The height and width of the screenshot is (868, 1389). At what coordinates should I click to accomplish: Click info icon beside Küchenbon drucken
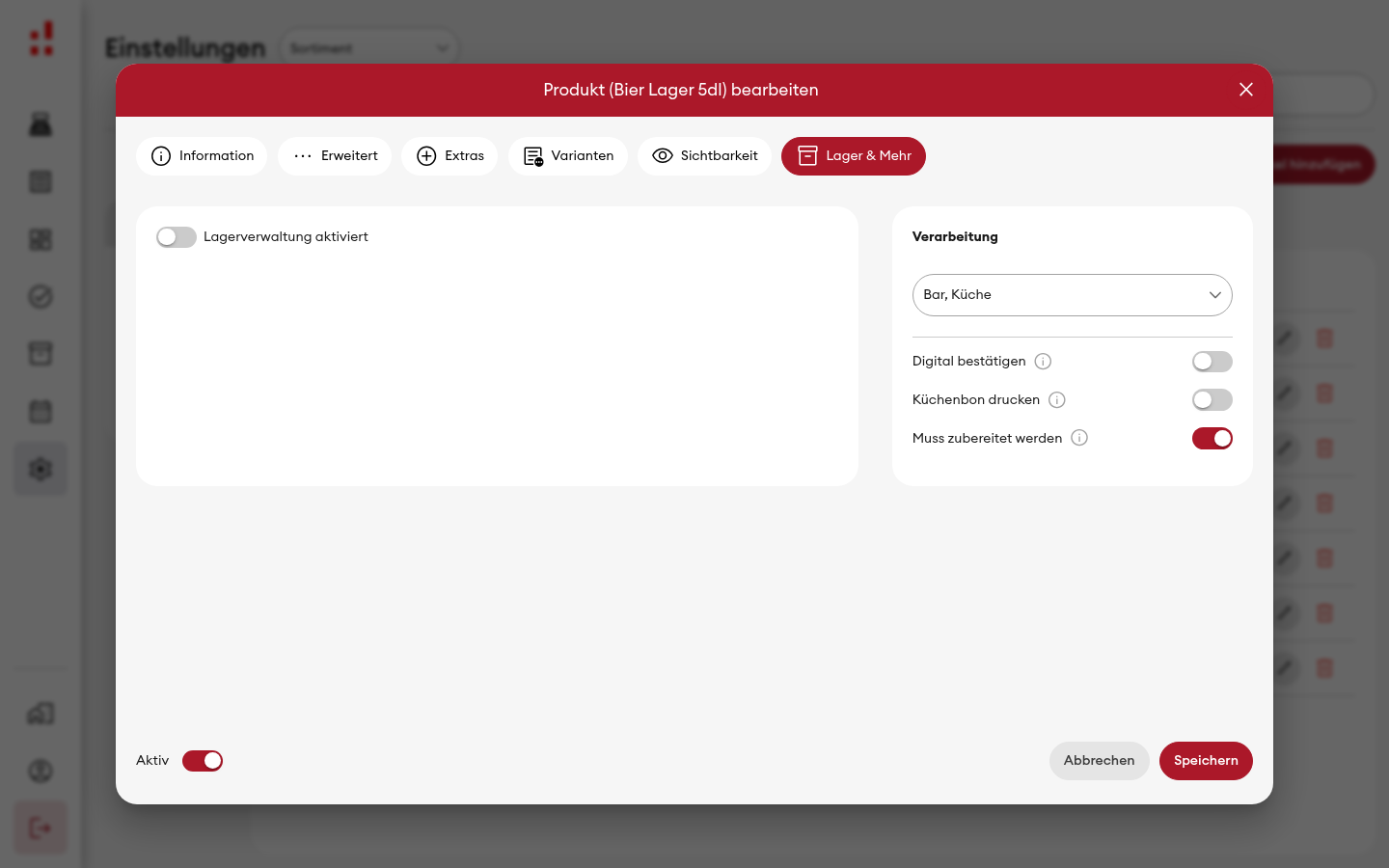1057,400
